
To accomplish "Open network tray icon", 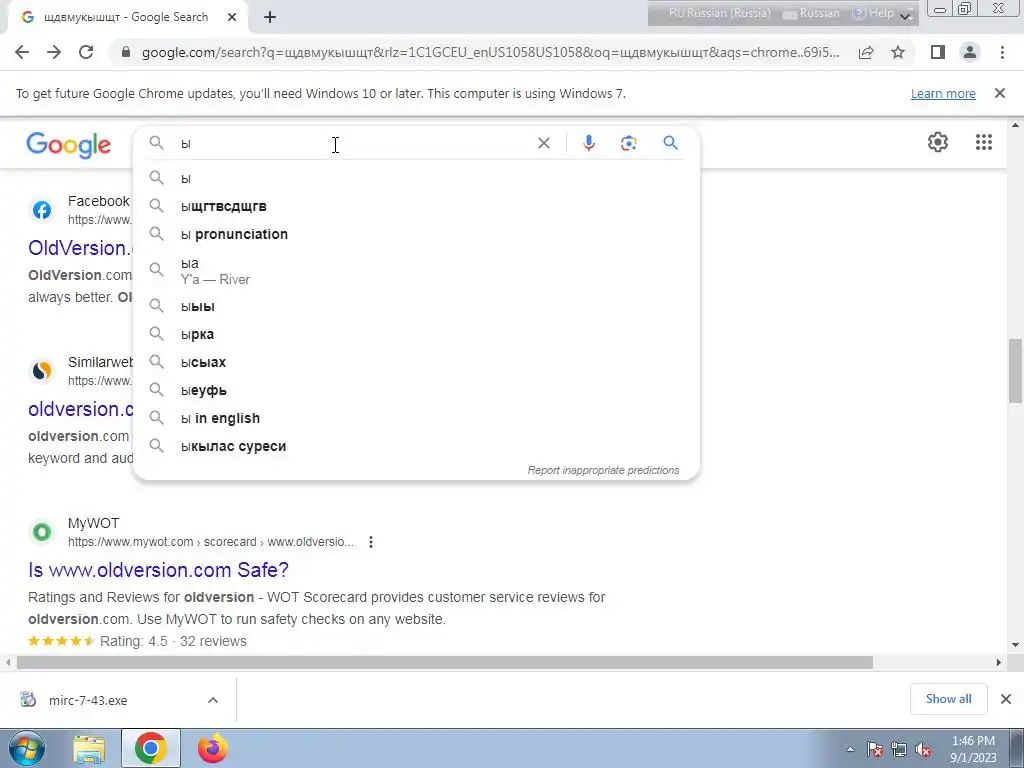I will point(899,750).
